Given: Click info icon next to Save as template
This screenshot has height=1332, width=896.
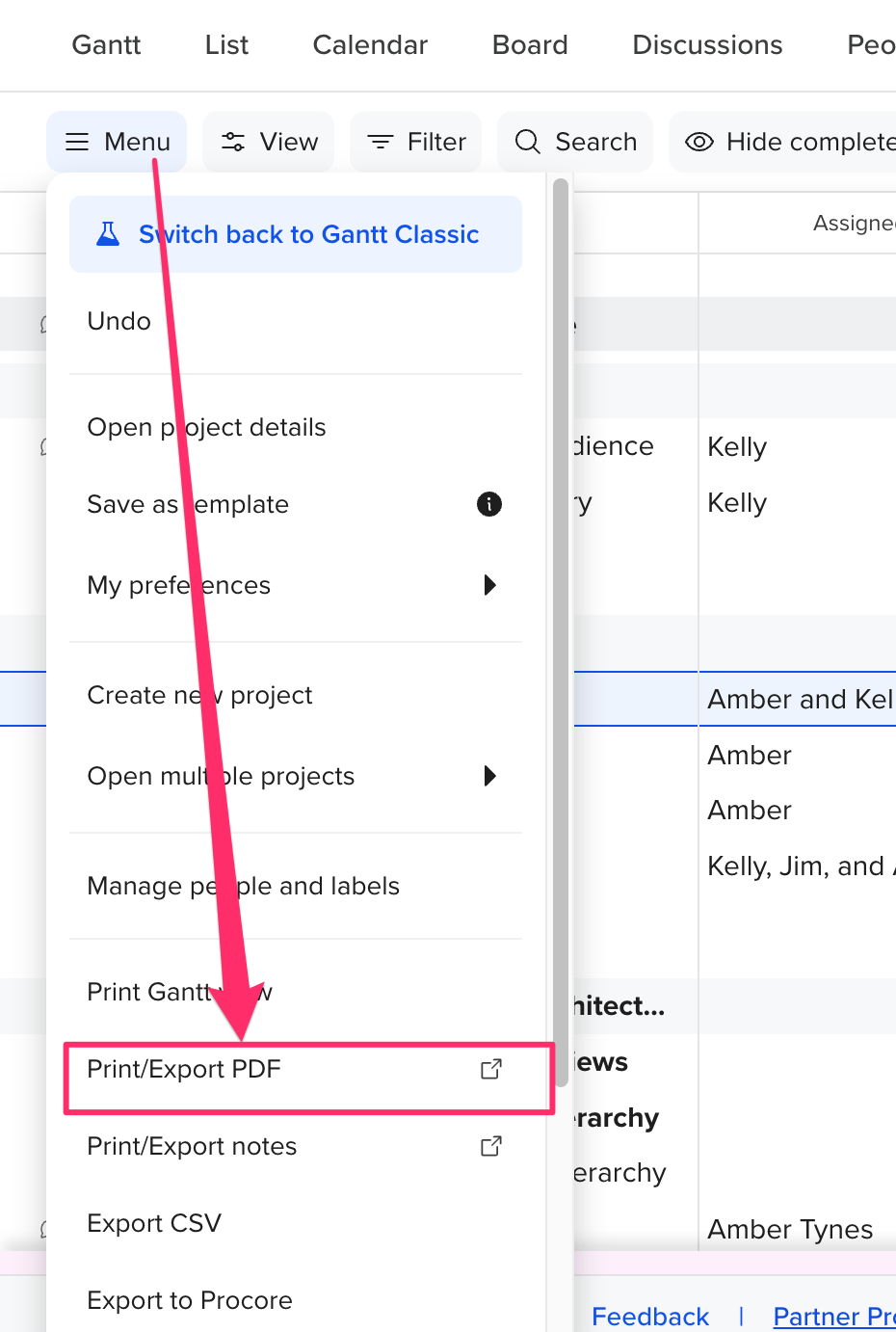Looking at the screenshot, I should pyautogui.click(x=489, y=504).
